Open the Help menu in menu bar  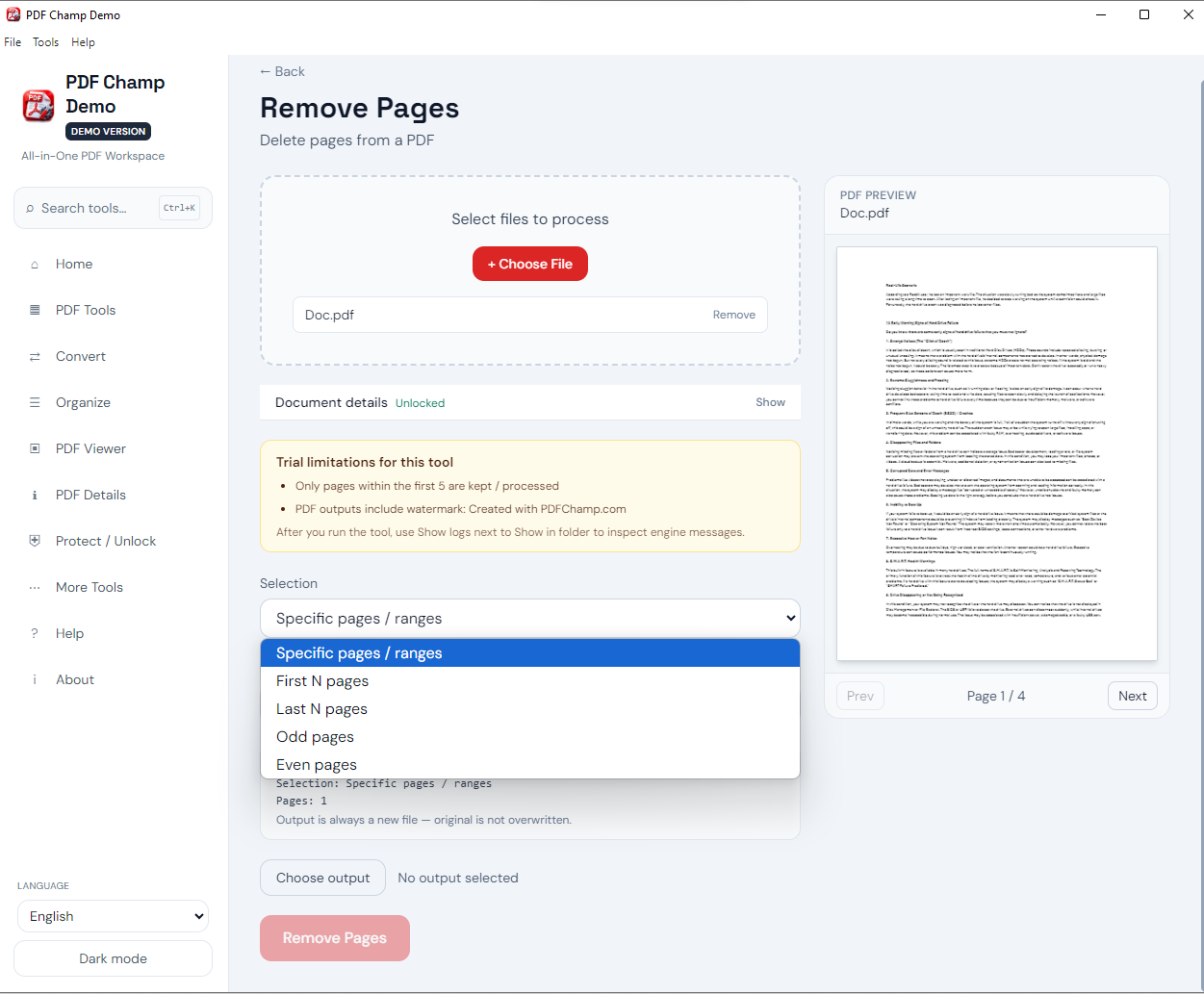click(x=84, y=42)
